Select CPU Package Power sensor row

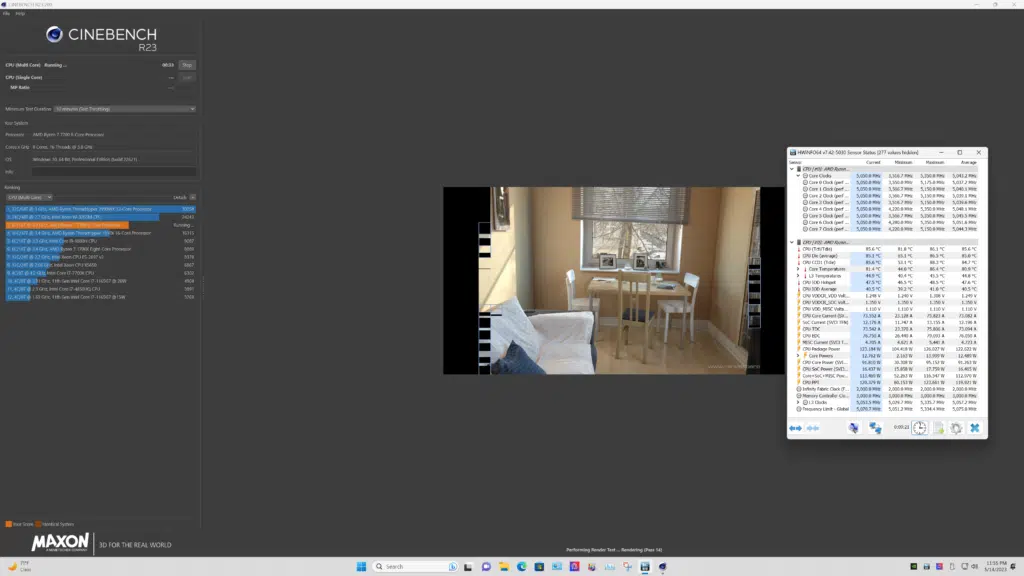[x=887, y=349]
